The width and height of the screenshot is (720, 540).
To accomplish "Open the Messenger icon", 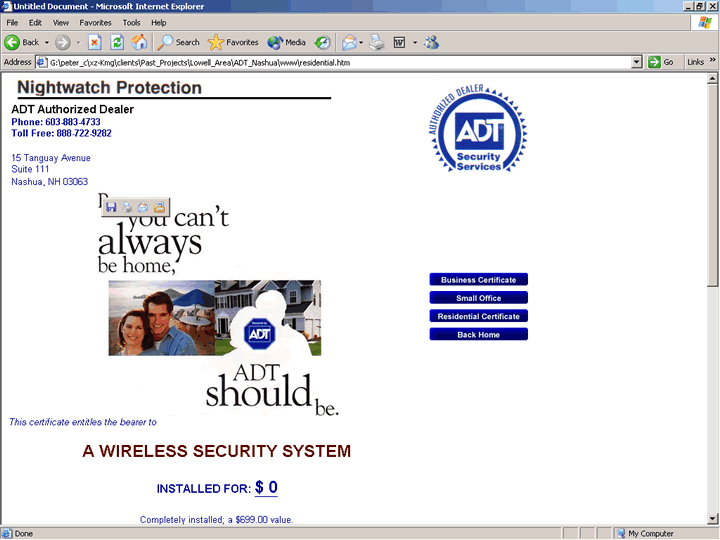I will pos(431,43).
